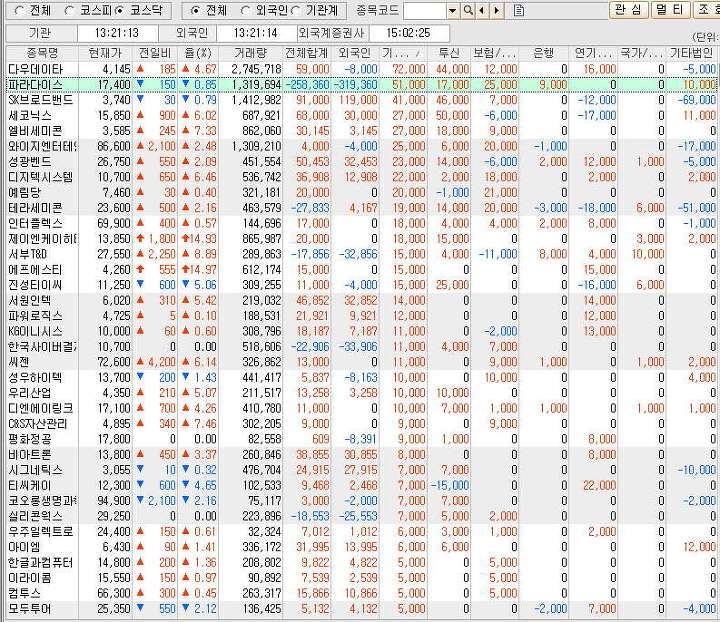The image size is (720, 622).
Task: Select the 성광벤드 row name
Action: click(x=30, y=162)
